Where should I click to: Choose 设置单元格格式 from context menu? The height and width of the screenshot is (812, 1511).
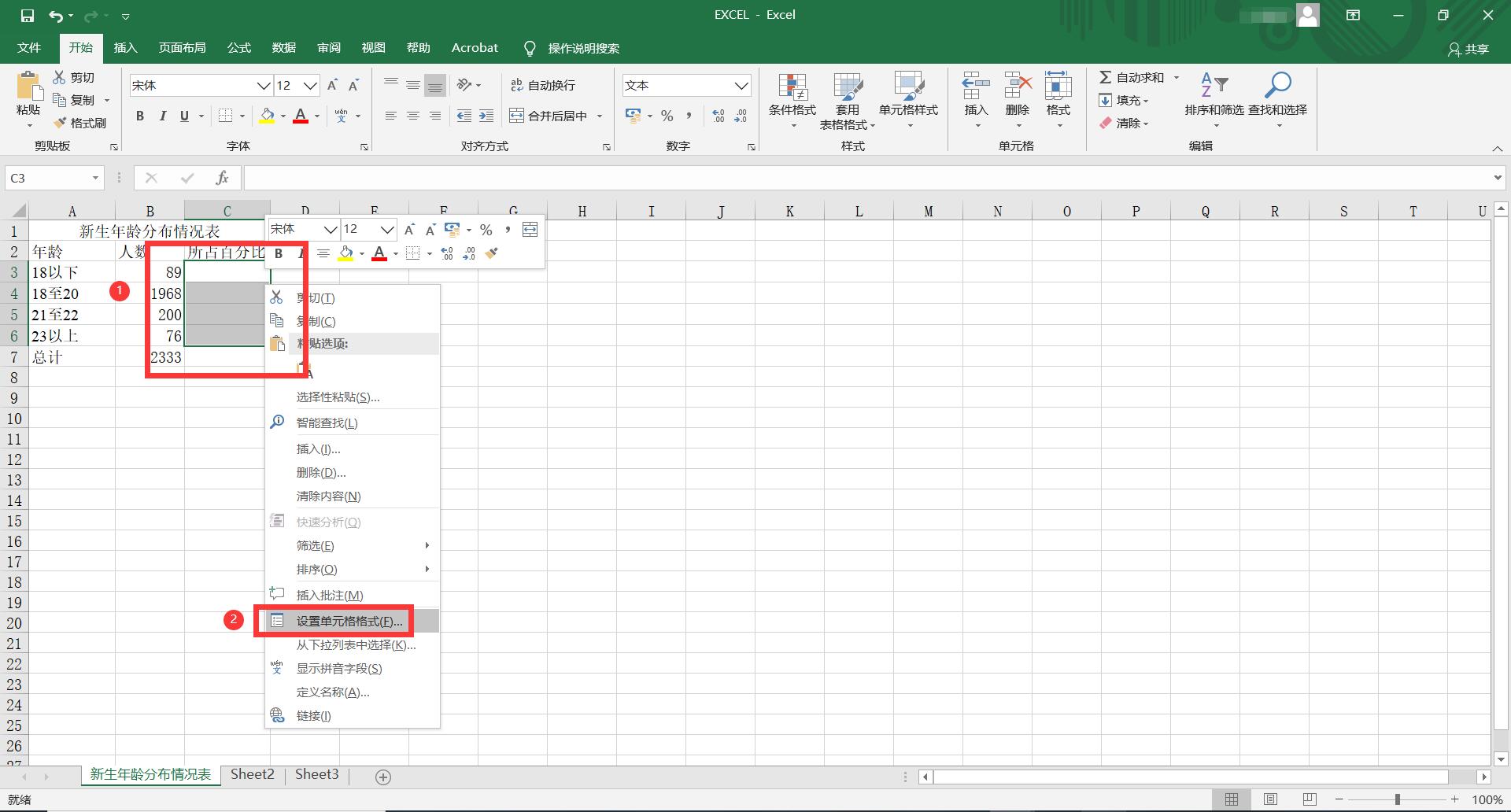[x=349, y=621]
